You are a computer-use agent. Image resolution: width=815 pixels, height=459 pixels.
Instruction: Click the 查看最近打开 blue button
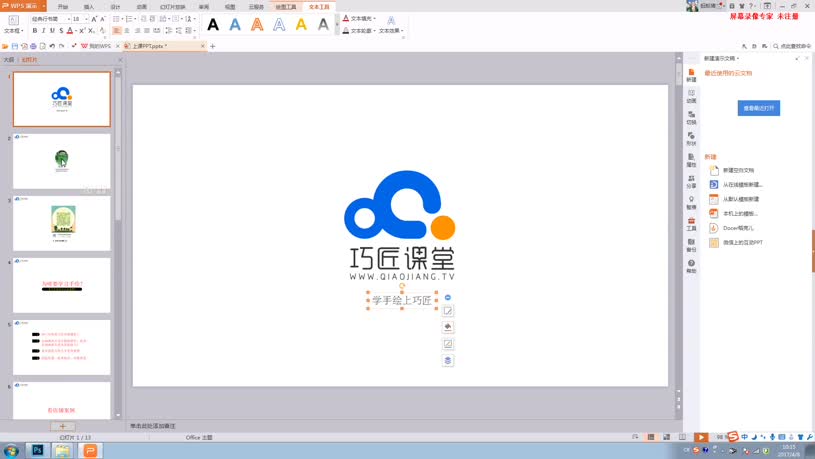(x=759, y=108)
